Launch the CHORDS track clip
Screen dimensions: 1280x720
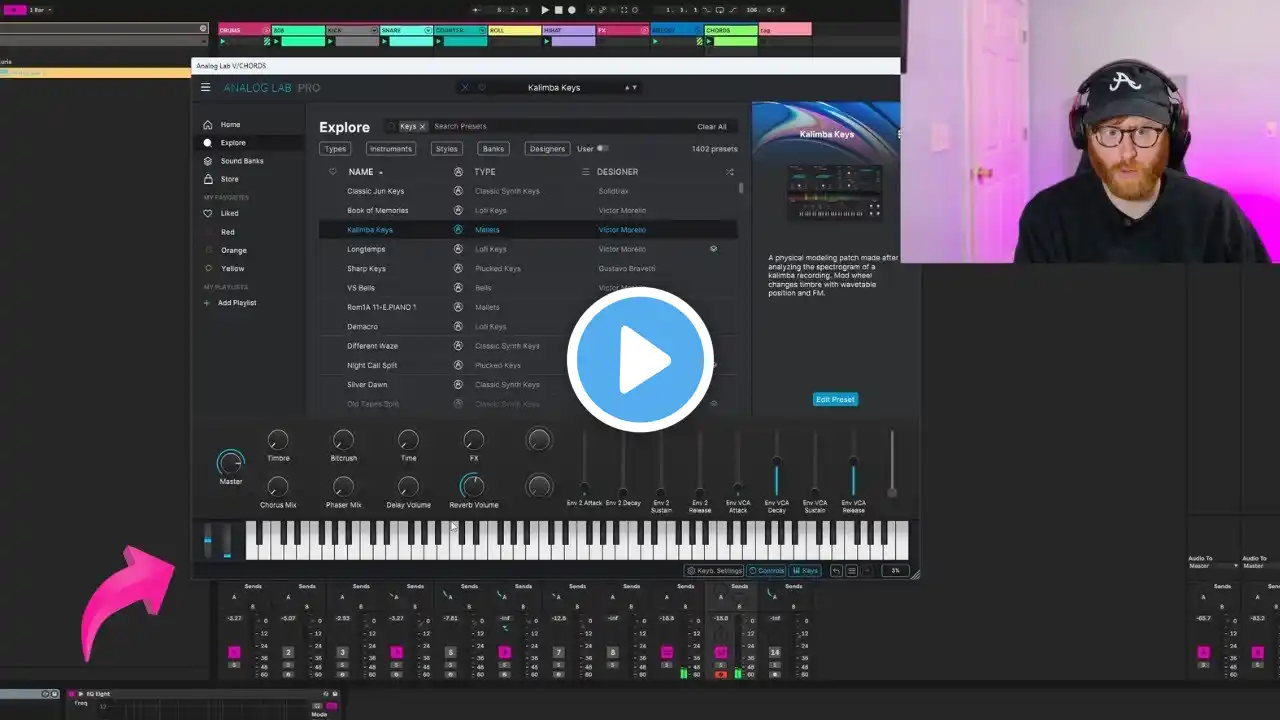[710, 42]
